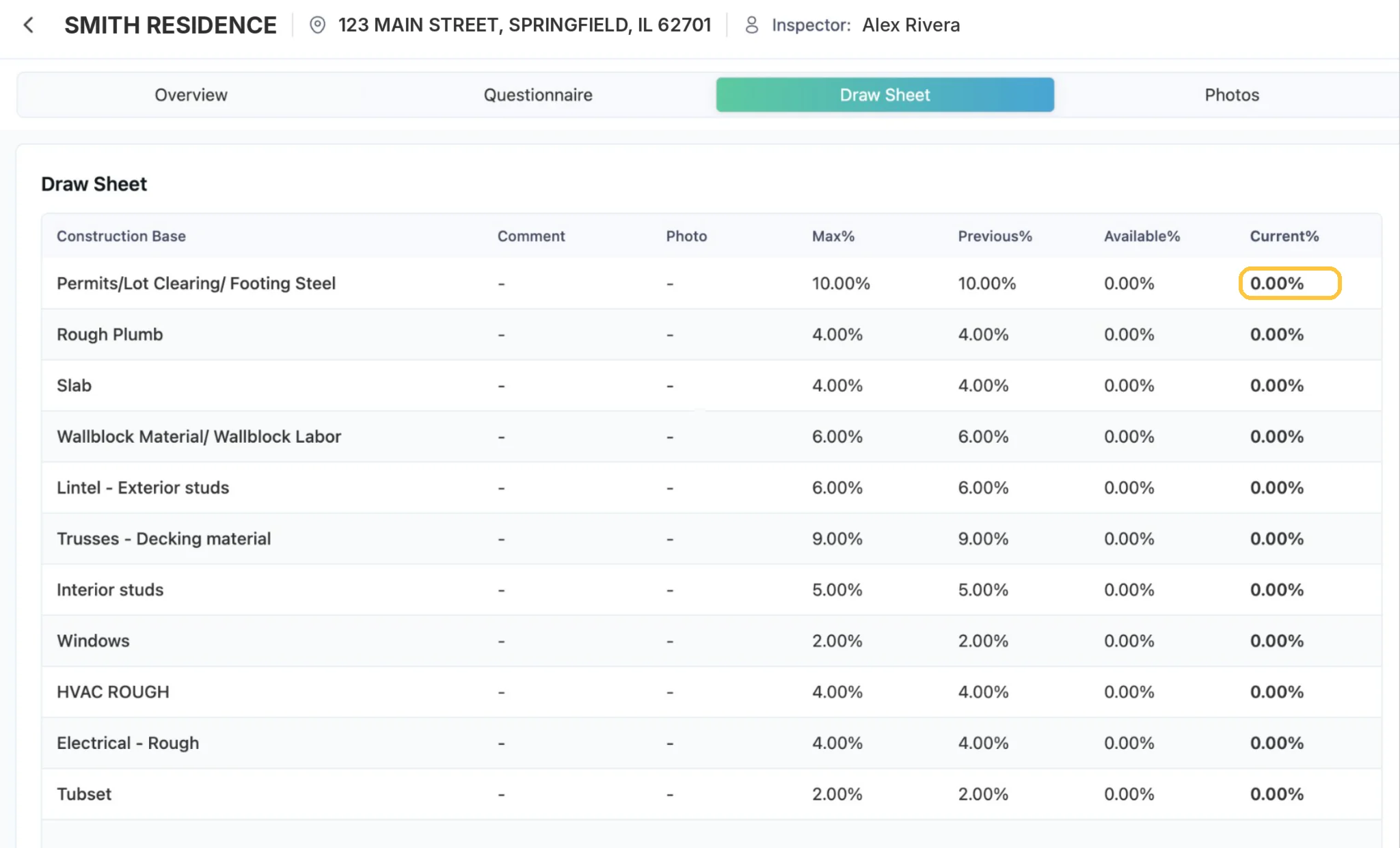Click inspector name Alex Rivera
This screenshot has width=1400, height=848.
coord(911,25)
